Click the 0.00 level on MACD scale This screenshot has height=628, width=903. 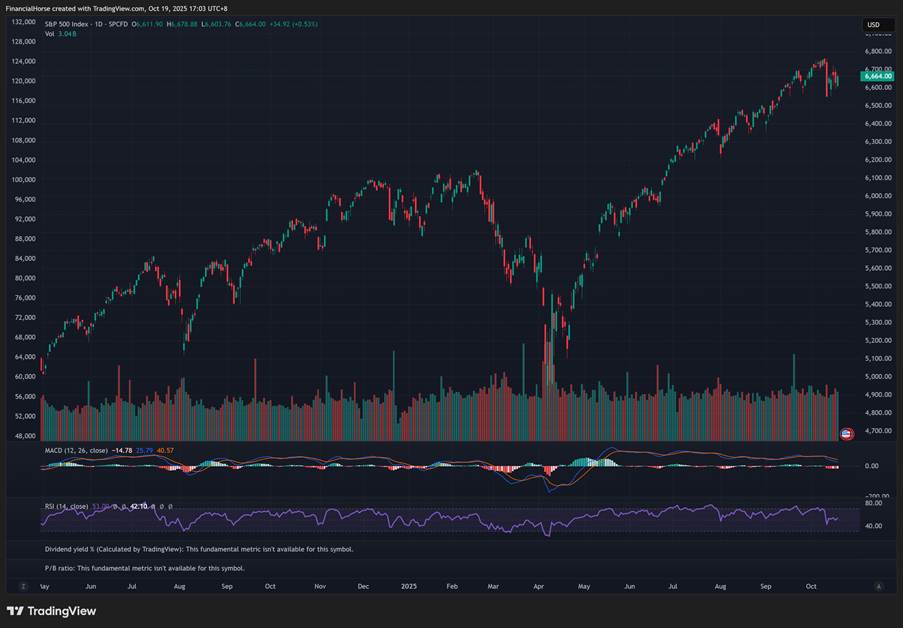coord(872,466)
